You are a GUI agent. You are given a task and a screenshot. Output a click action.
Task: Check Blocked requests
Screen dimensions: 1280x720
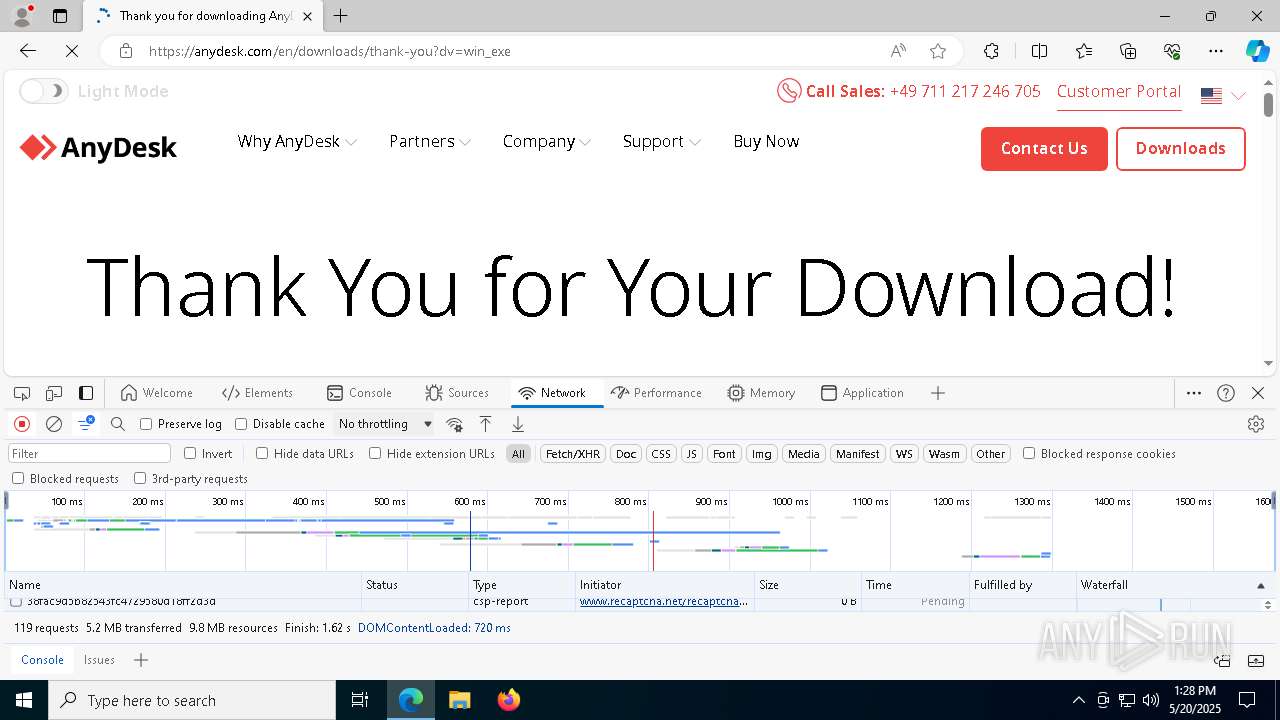pyautogui.click(x=18, y=478)
